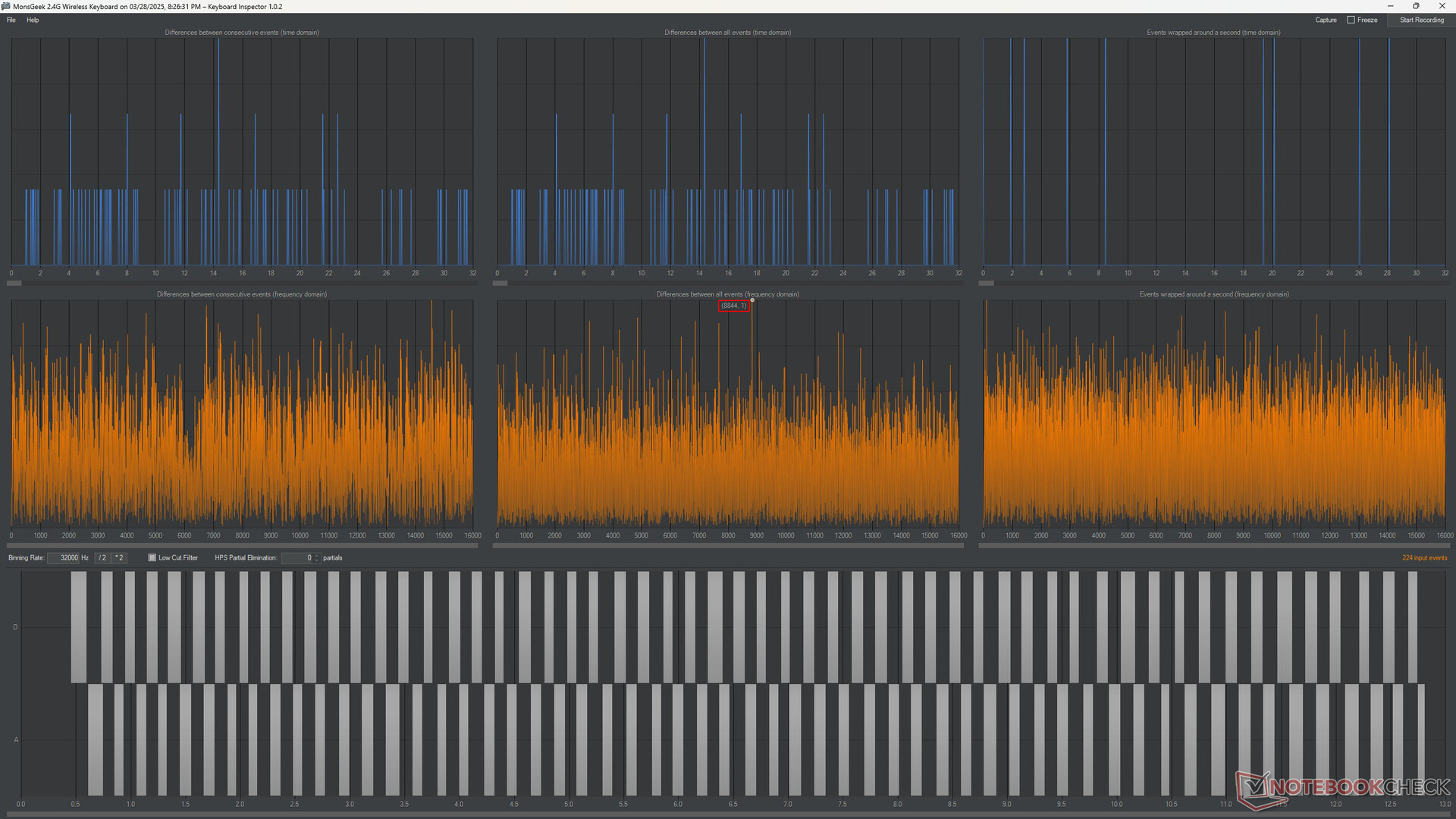The image size is (1456, 819).
Task: Click the Capture button
Action: (x=1326, y=20)
